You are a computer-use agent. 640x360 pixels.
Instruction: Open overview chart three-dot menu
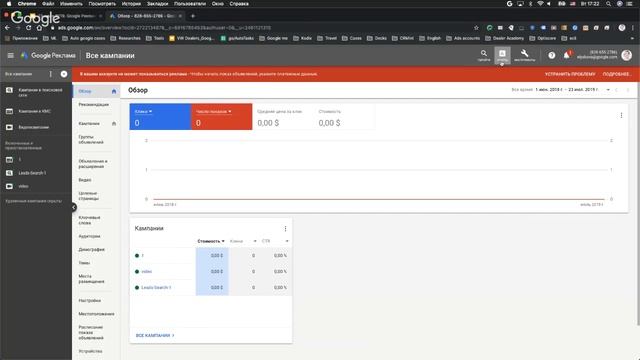pyautogui.click(x=621, y=116)
